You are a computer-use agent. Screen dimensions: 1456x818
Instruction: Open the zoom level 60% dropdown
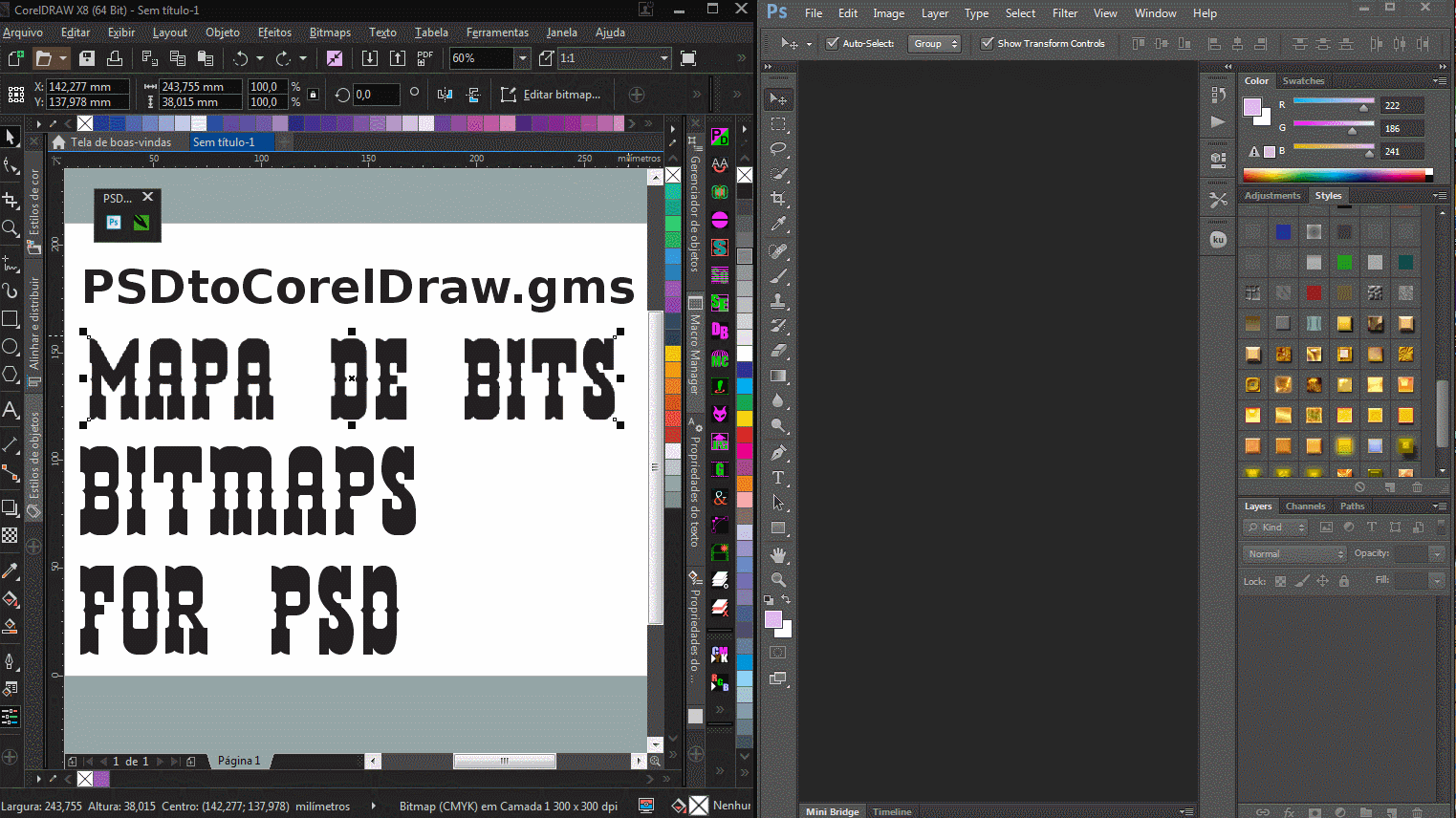point(522,57)
